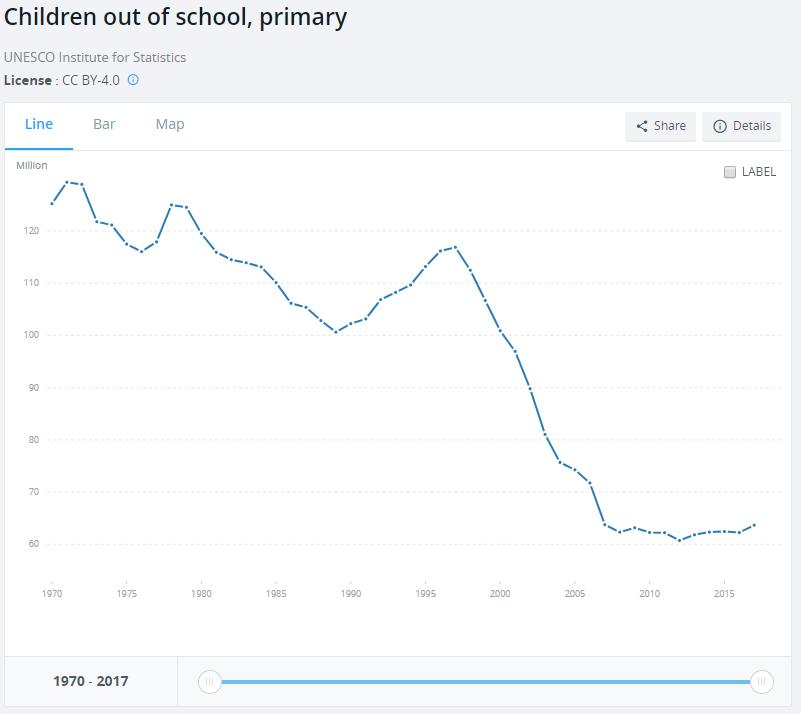The width and height of the screenshot is (801, 714).
Task: Switch to the Bar tab
Action: click(x=104, y=124)
